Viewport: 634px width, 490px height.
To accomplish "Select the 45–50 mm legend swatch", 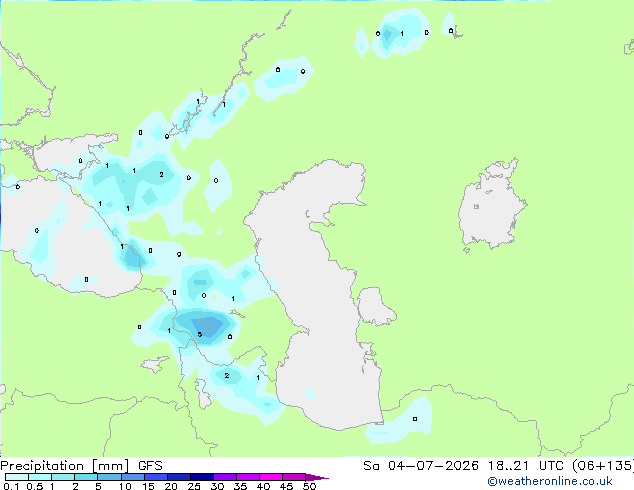I will (294, 477).
